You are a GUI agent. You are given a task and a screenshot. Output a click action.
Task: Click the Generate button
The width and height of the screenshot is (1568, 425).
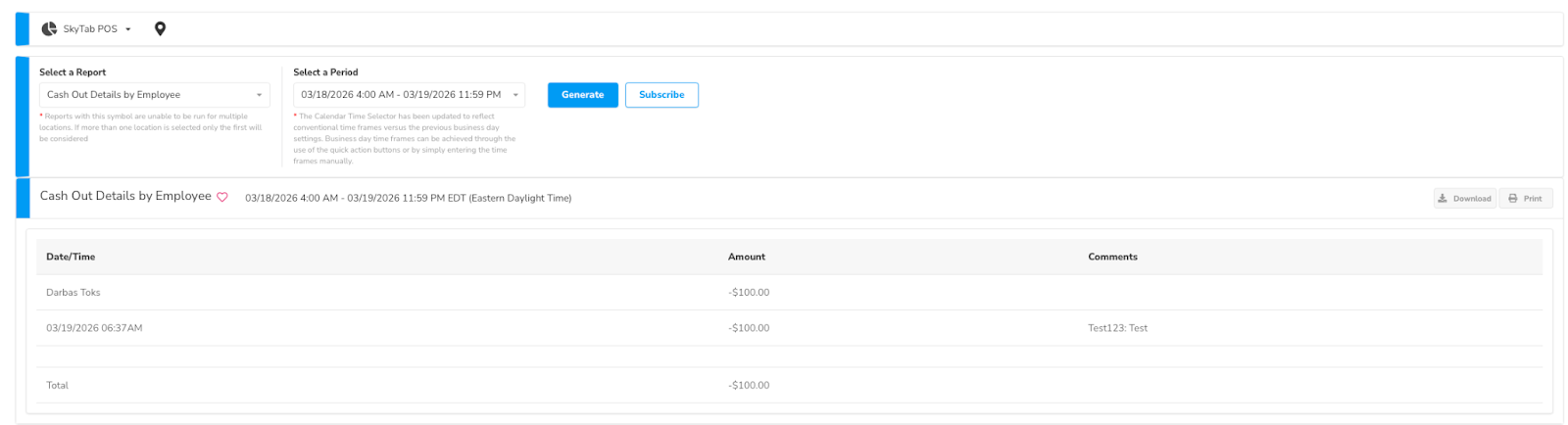(x=582, y=95)
